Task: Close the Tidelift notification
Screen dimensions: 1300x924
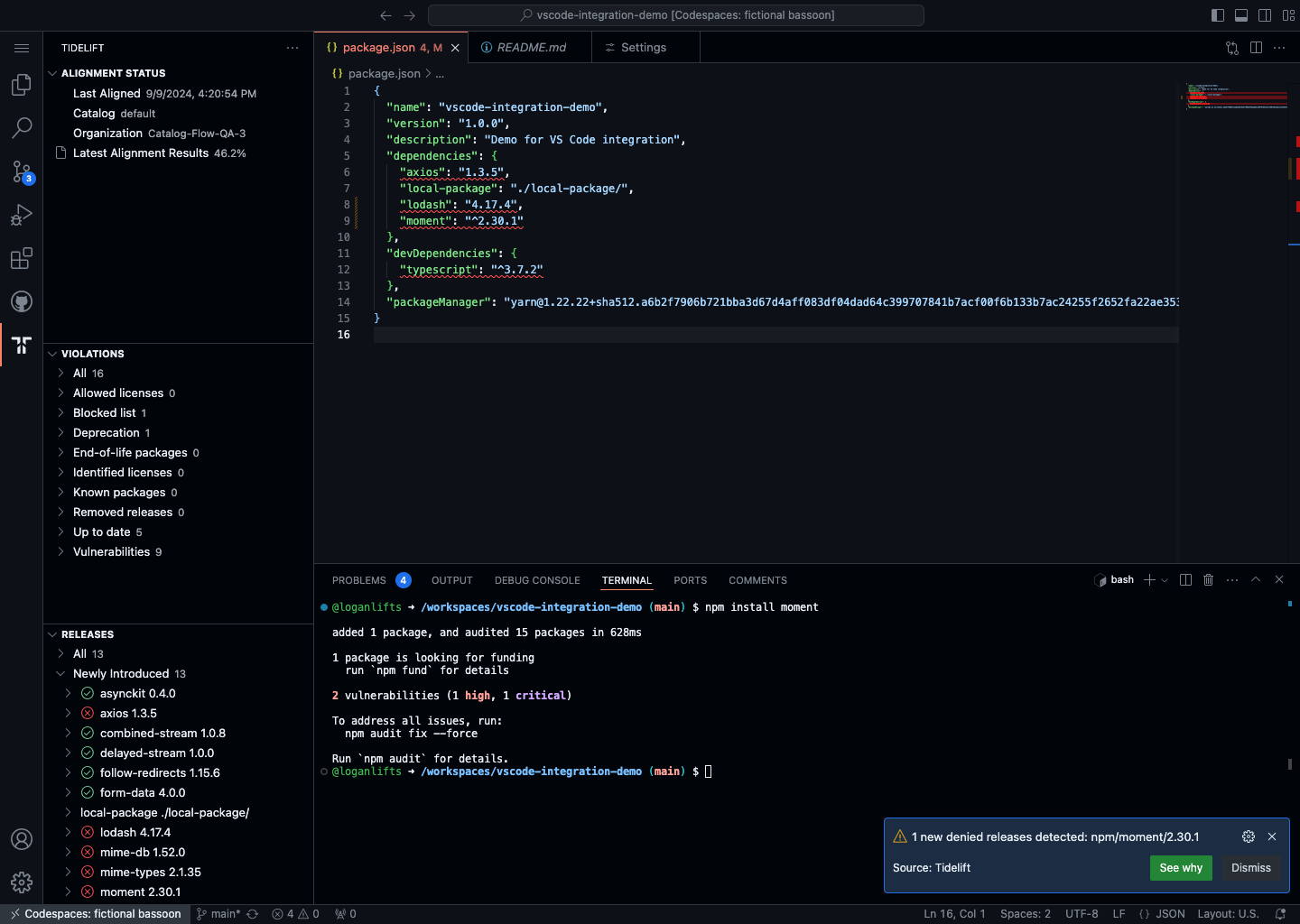Action: click(1272, 836)
